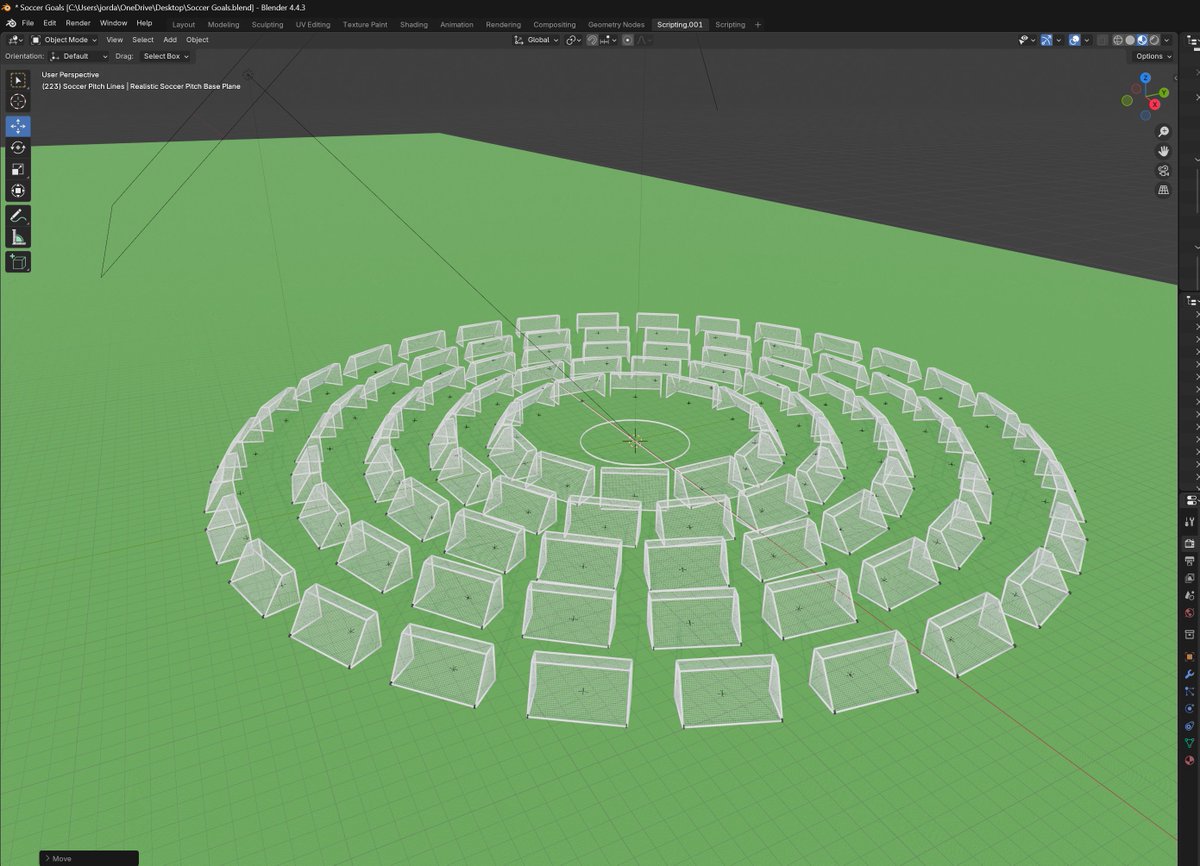
Task: Toggle gizmo visibility button
Action: coord(1047,40)
